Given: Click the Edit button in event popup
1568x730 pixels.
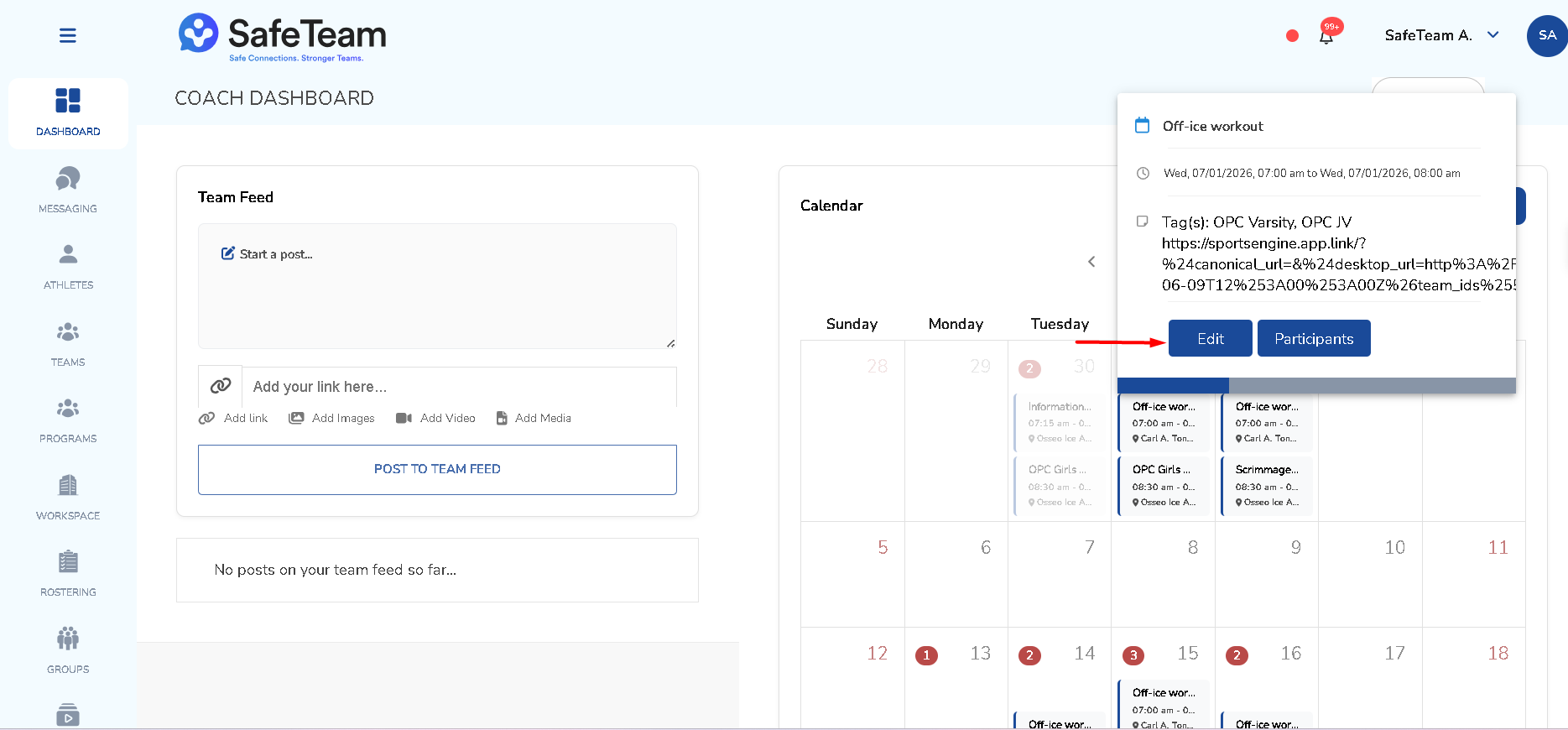Looking at the screenshot, I should [x=1211, y=338].
